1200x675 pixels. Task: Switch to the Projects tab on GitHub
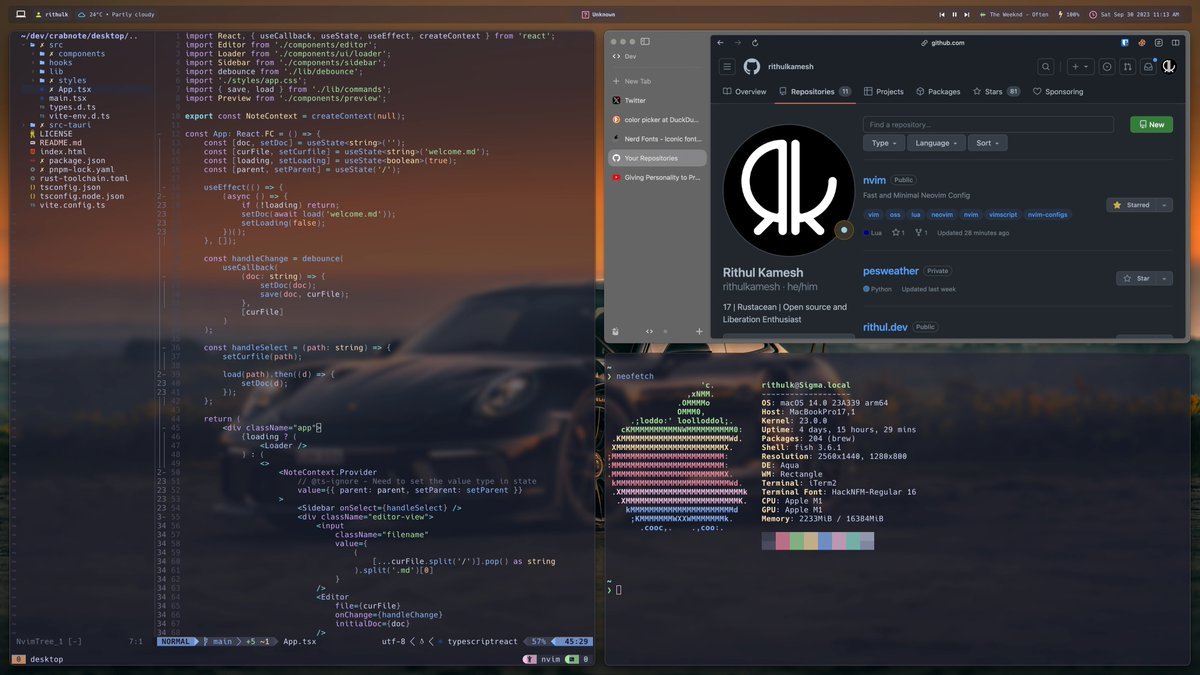(883, 92)
